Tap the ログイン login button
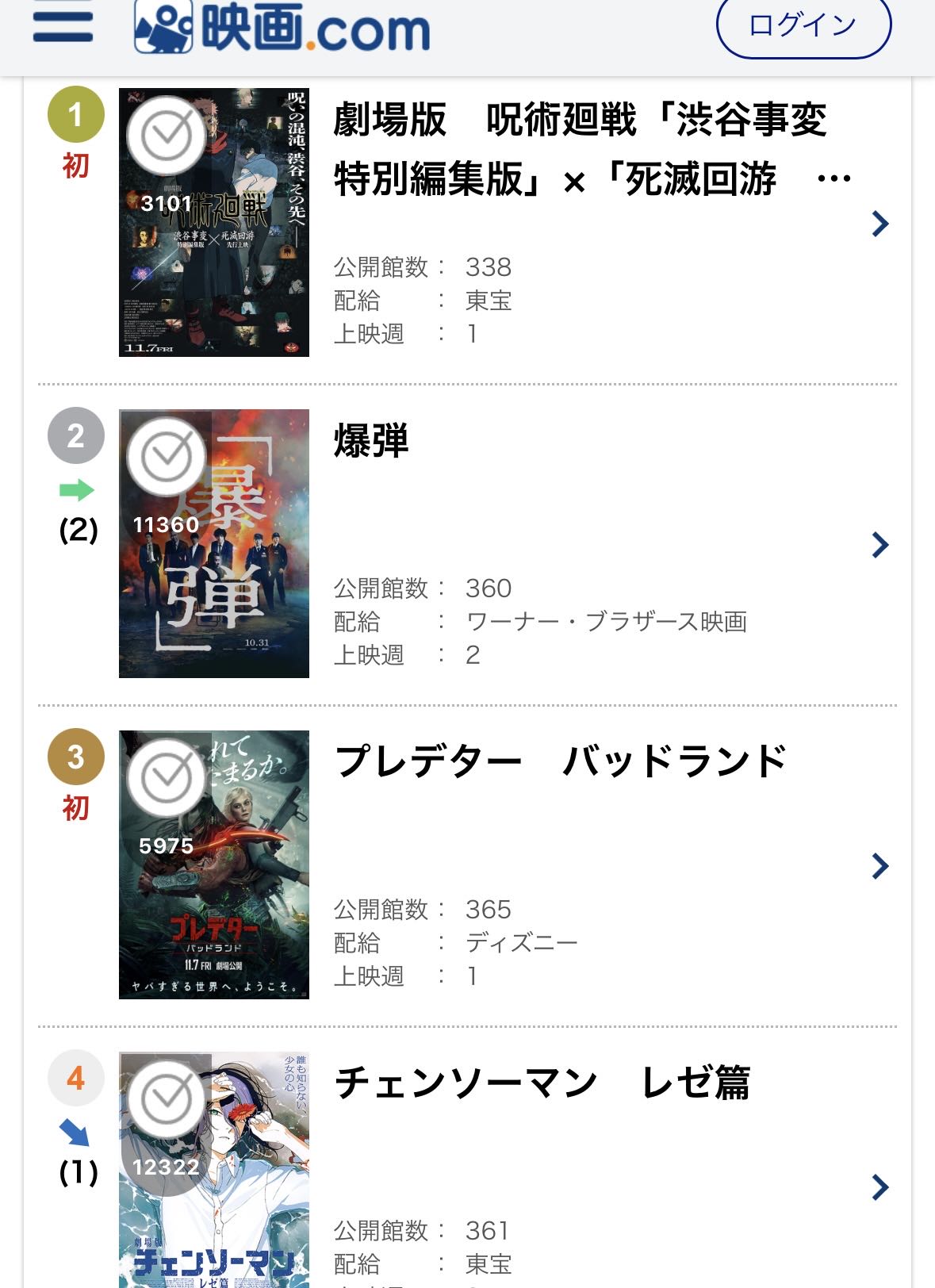 point(803,25)
